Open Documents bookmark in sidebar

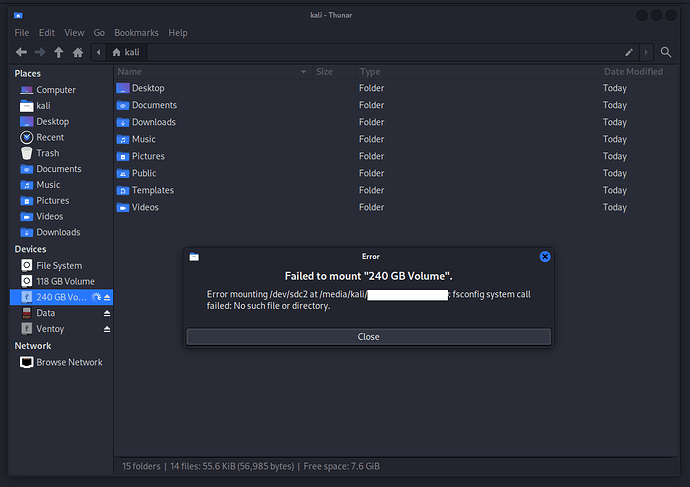point(62,169)
